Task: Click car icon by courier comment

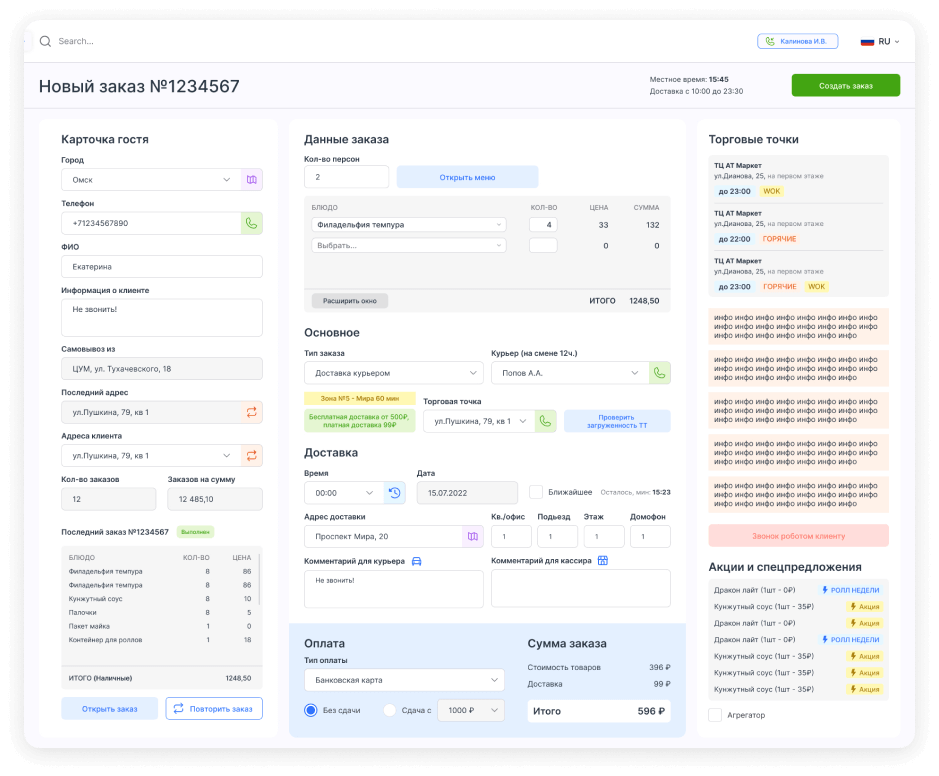Action: (417, 562)
